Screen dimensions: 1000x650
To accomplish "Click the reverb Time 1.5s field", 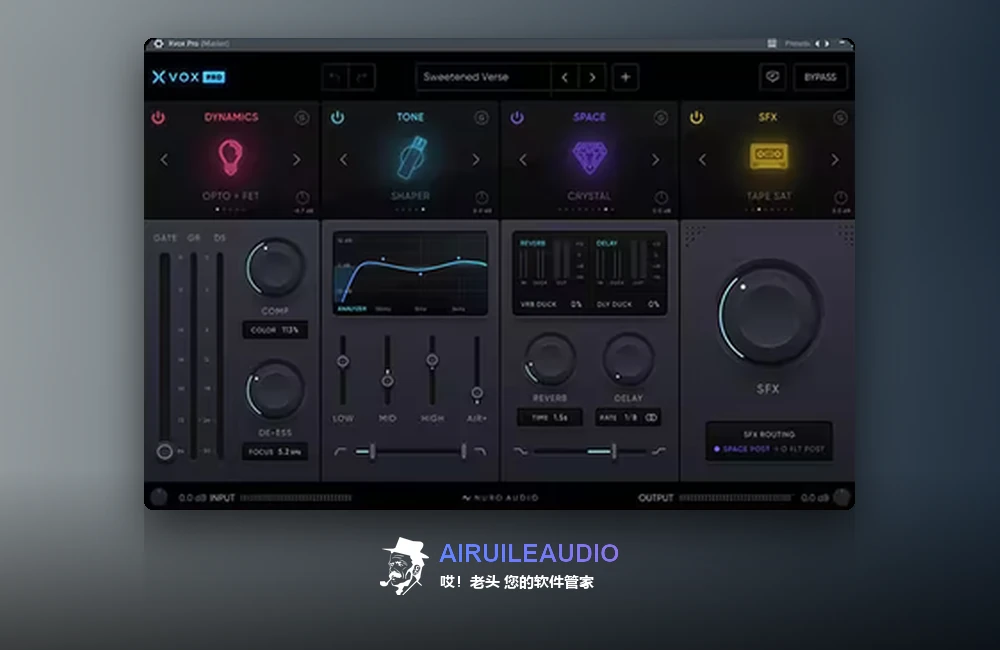I will pos(550,418).
